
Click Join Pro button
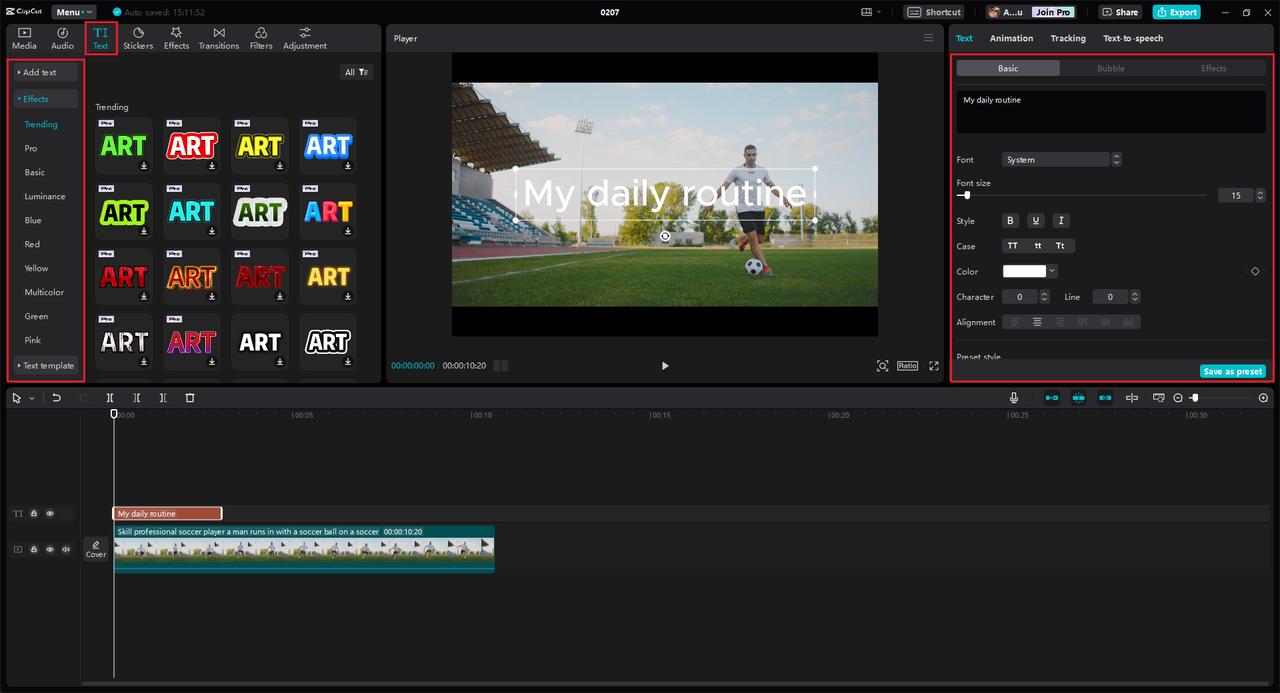(1052, 12)
